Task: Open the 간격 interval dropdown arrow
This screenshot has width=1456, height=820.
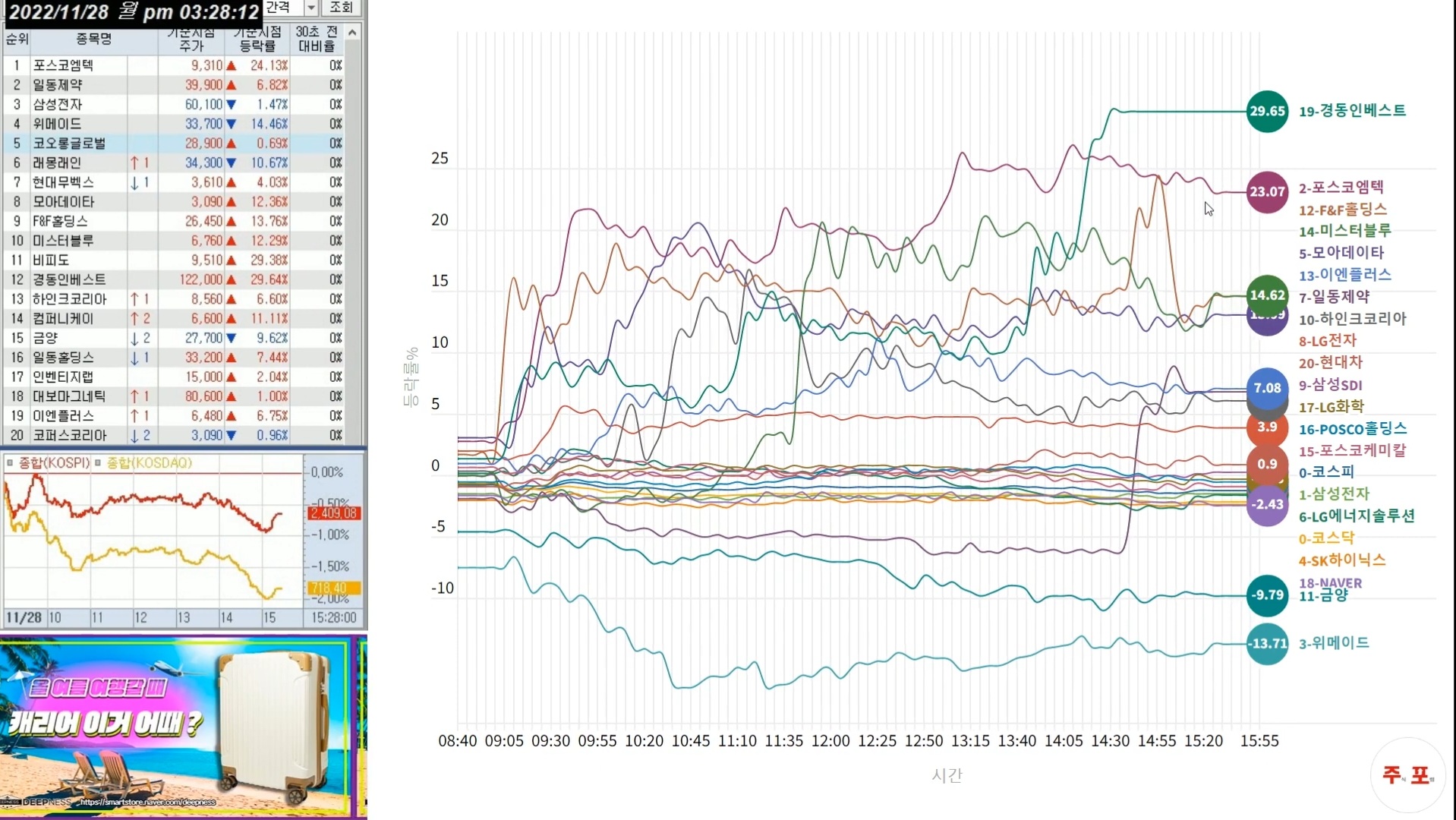Action: pyautogui.click(x=310, y=8)
